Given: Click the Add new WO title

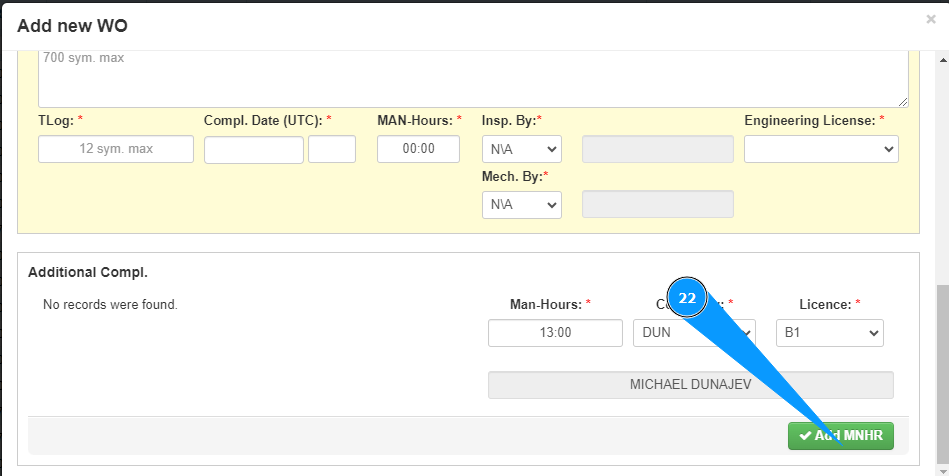Looking at the screenshot, I should point(72,26).
